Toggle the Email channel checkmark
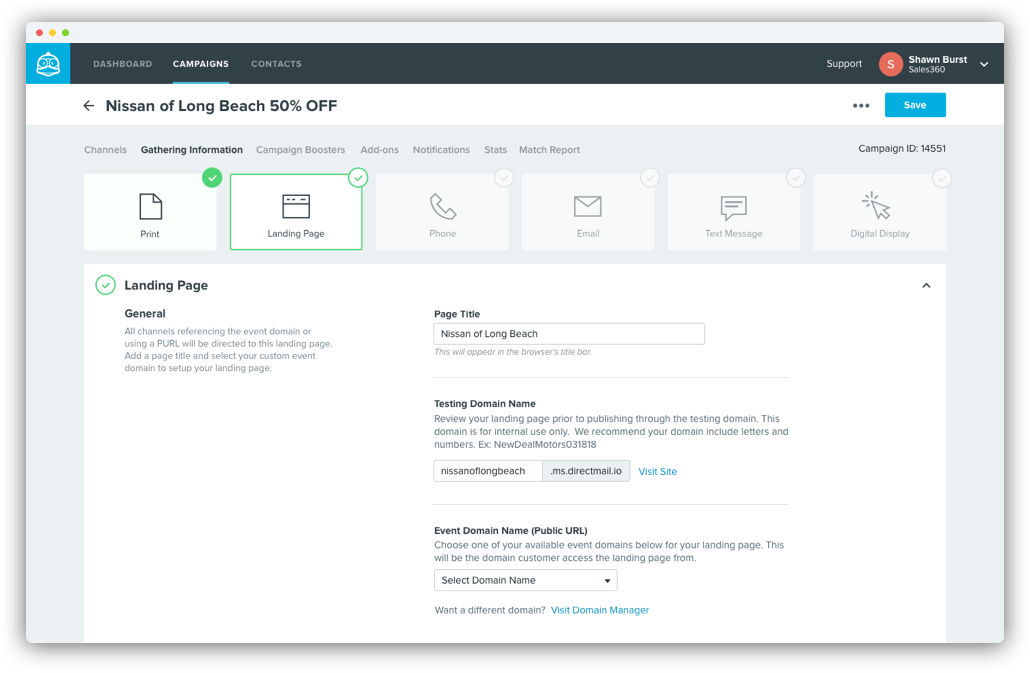Screen dimensions: 1030x673 pyautogui.click(x=650, y=177)
